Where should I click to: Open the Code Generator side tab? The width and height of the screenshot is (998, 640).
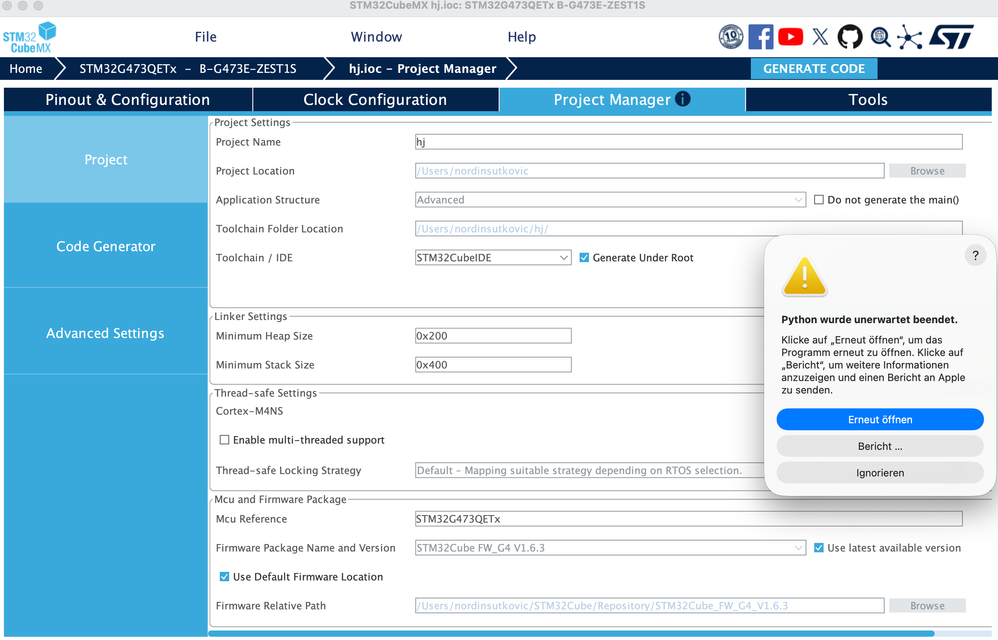click(106, 246)
